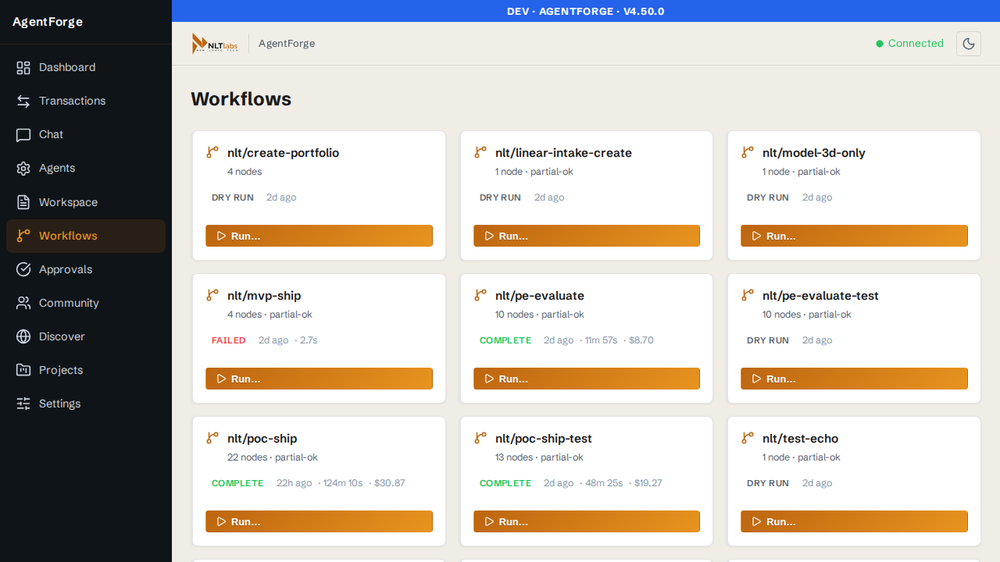Click the Connected status indicator
The image size is (1000, 562).
click(909, 43)
